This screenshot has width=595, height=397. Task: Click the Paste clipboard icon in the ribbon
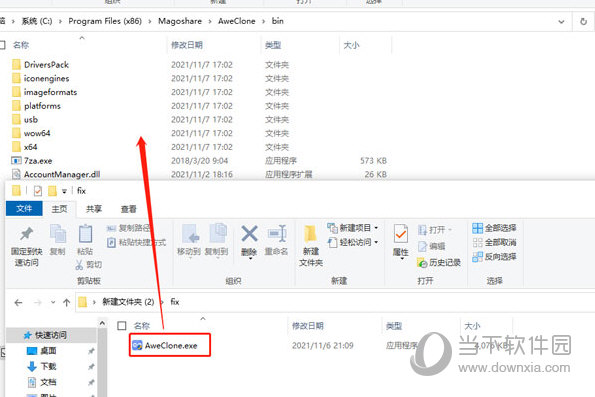coord(85,233)
